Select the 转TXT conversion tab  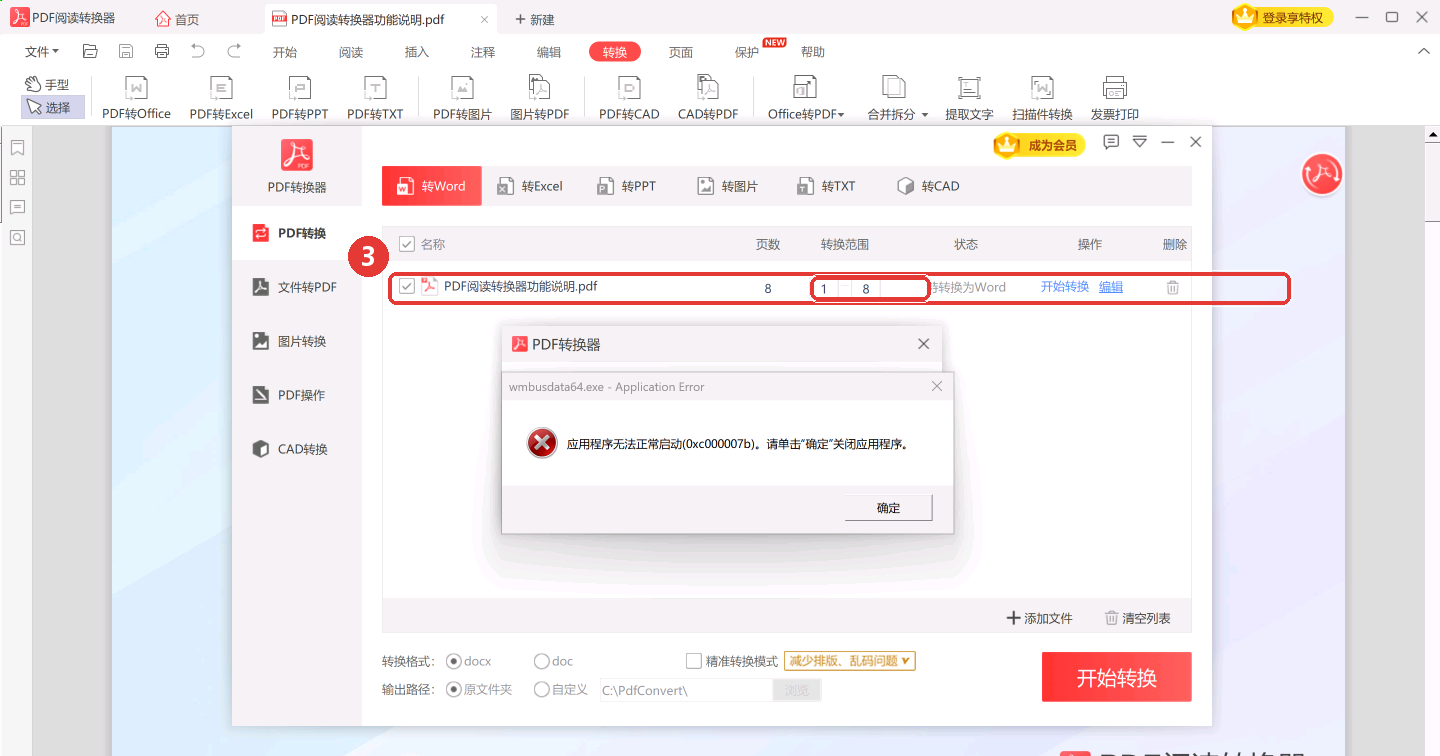[x=826, y=186]
